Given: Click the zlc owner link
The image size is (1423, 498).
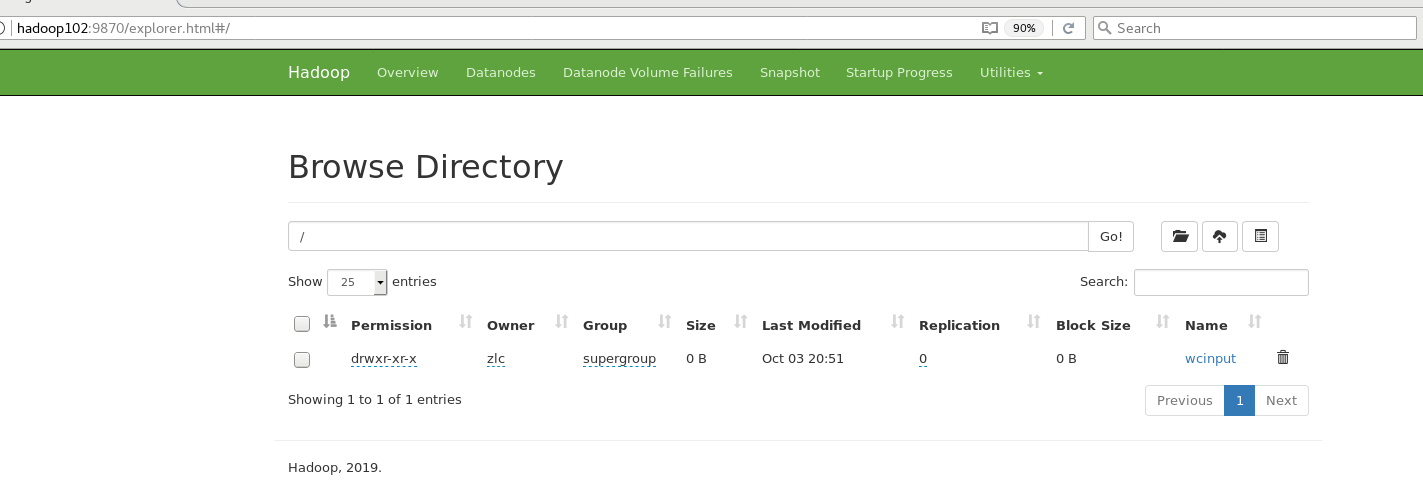Looking at the screenshot, I should 496,358.
